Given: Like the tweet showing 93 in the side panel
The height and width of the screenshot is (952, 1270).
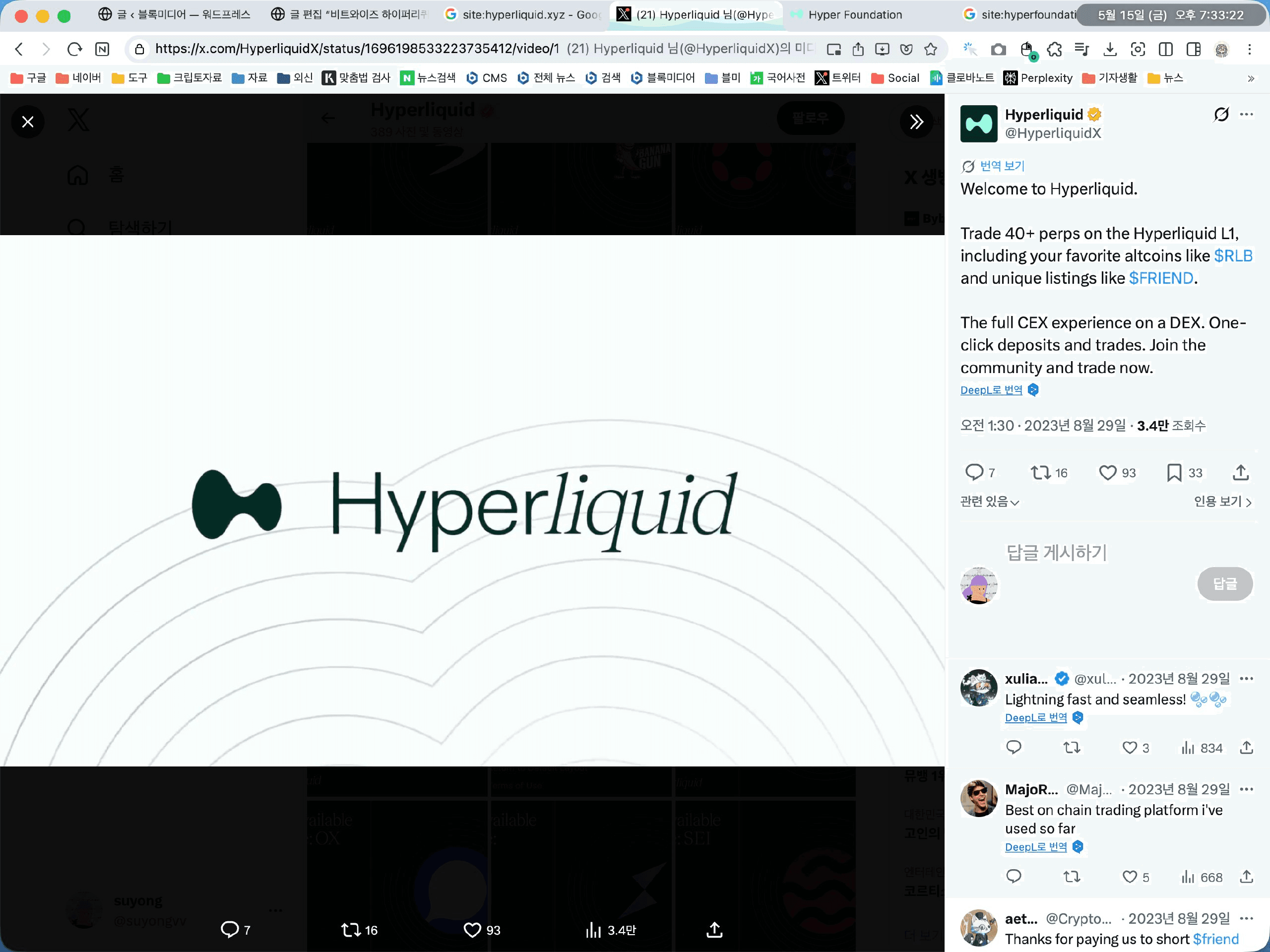Looking at the screenshot, I should click(x=1117, y=473).
